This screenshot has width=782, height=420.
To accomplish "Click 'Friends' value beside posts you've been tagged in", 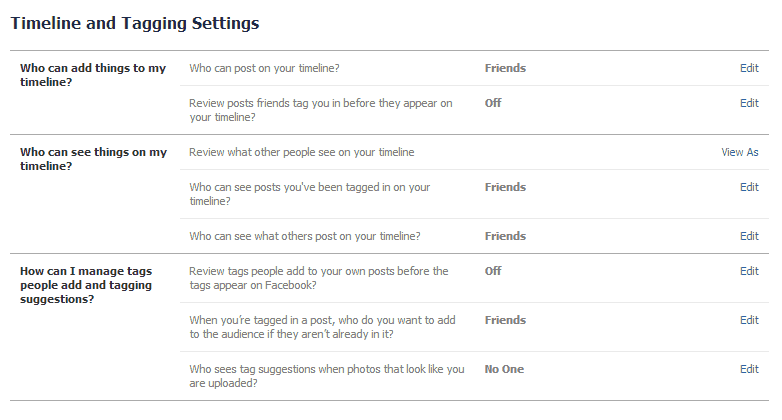I will (x=505, y=187).
